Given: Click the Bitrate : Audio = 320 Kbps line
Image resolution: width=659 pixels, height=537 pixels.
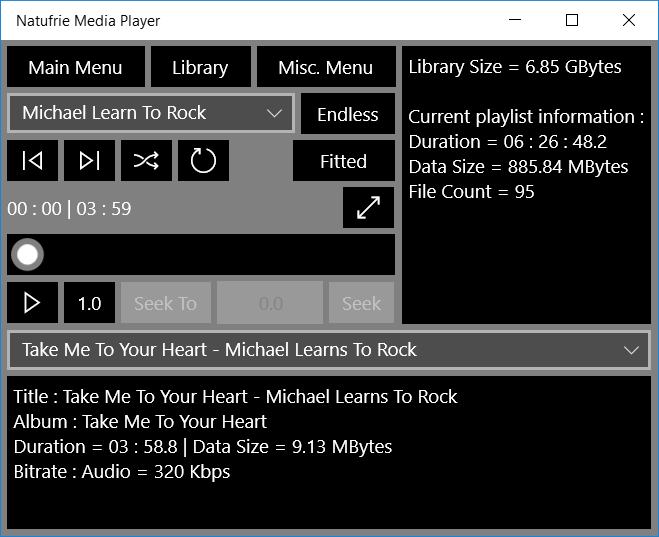Looking at the screenshot, I should (122, 472).
